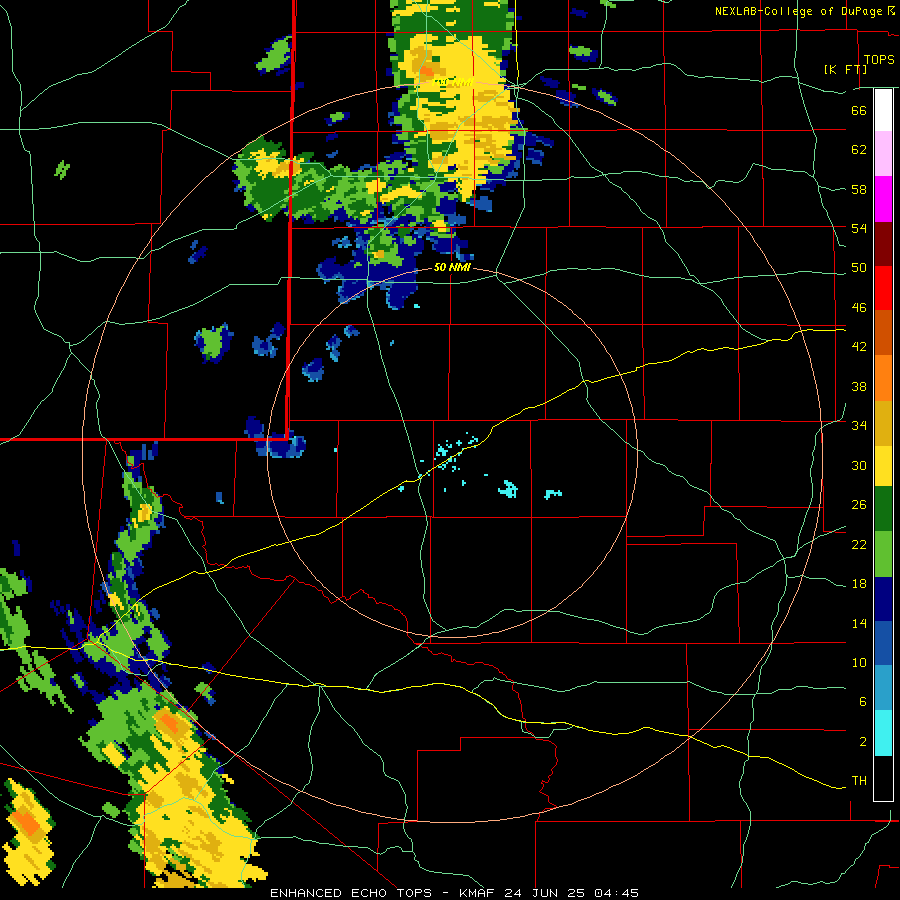Click the ENHANCED ECHO TOPS caption
Image resolution: width=900 pixels, height=900 pixels.
click(x=351, y=893)
